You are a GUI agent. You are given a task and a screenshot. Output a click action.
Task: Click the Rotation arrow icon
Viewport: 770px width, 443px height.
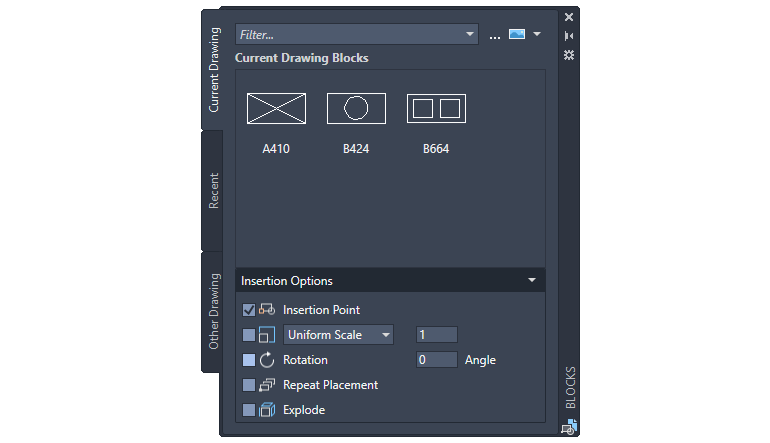pos(267,360)
